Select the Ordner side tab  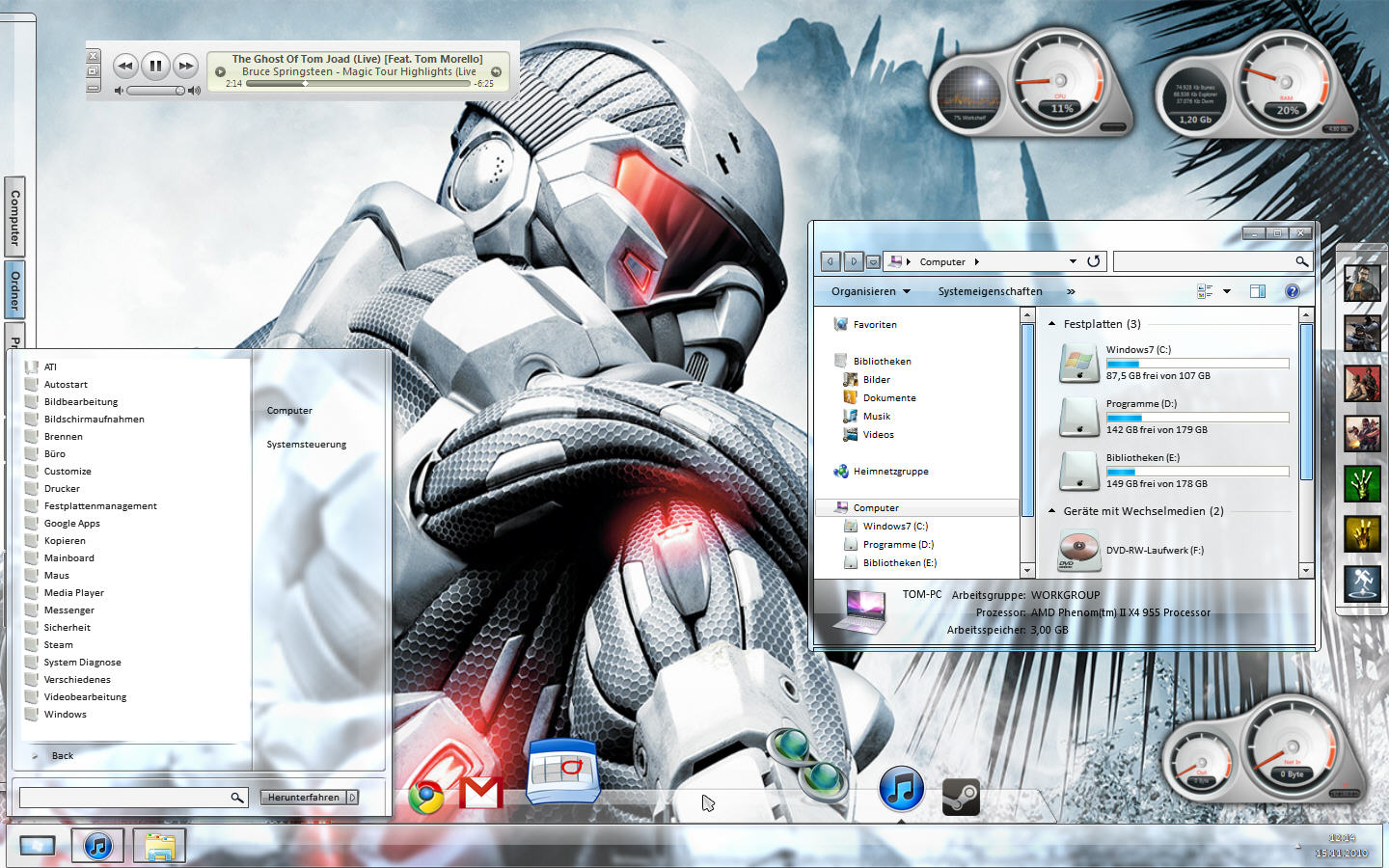[x=15, y=290]
